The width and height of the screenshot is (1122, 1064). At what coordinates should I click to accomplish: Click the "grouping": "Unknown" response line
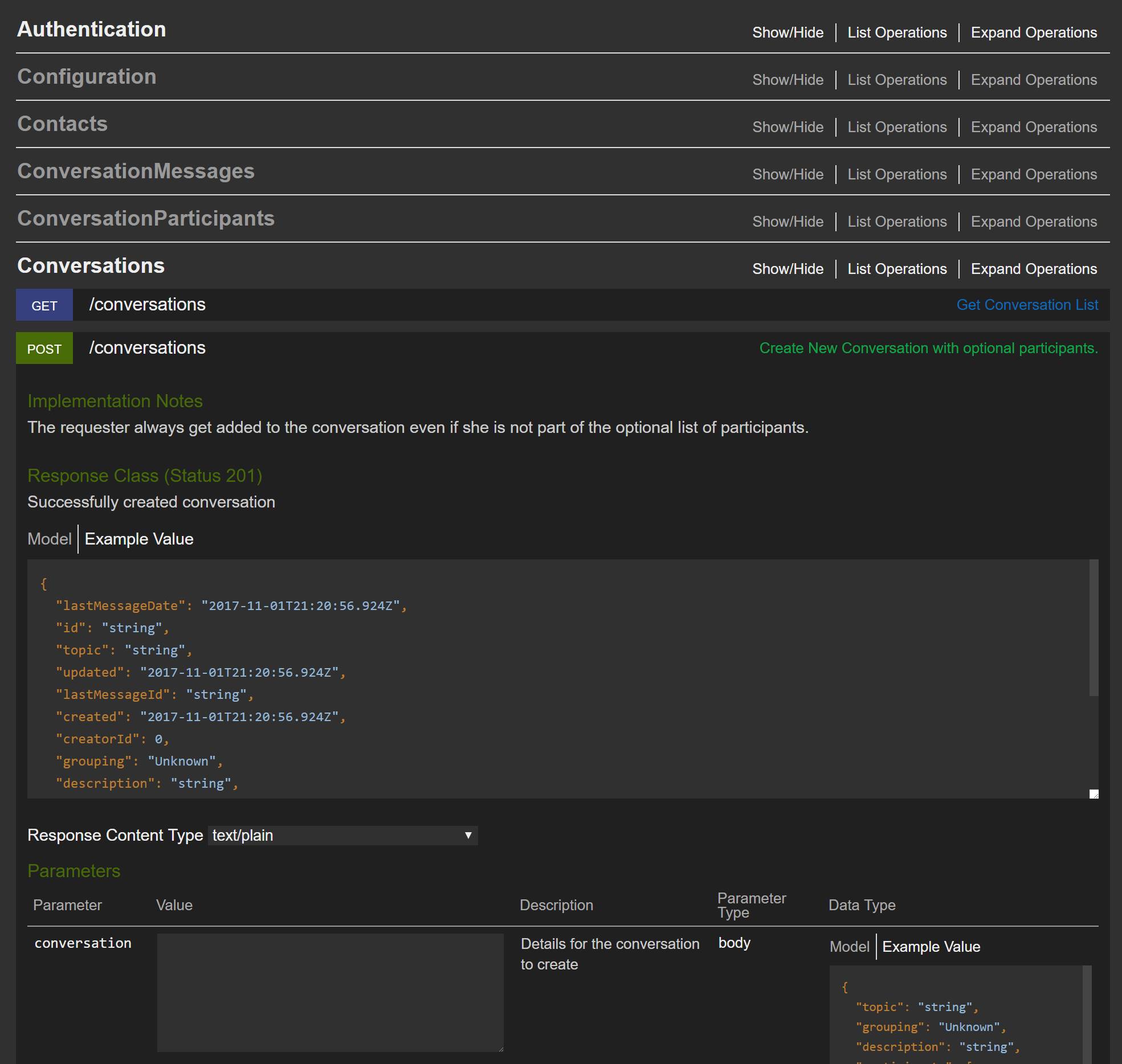click(x=139, y=761)
